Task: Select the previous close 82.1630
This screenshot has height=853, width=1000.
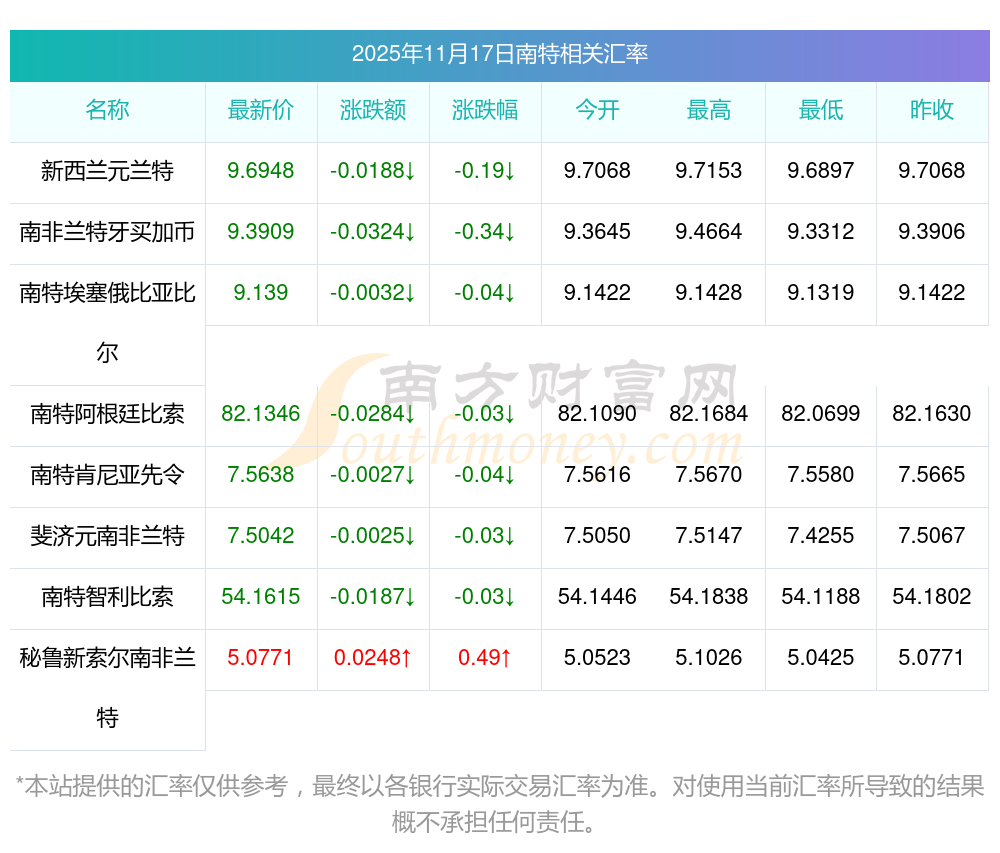Action: coord(932,414)
